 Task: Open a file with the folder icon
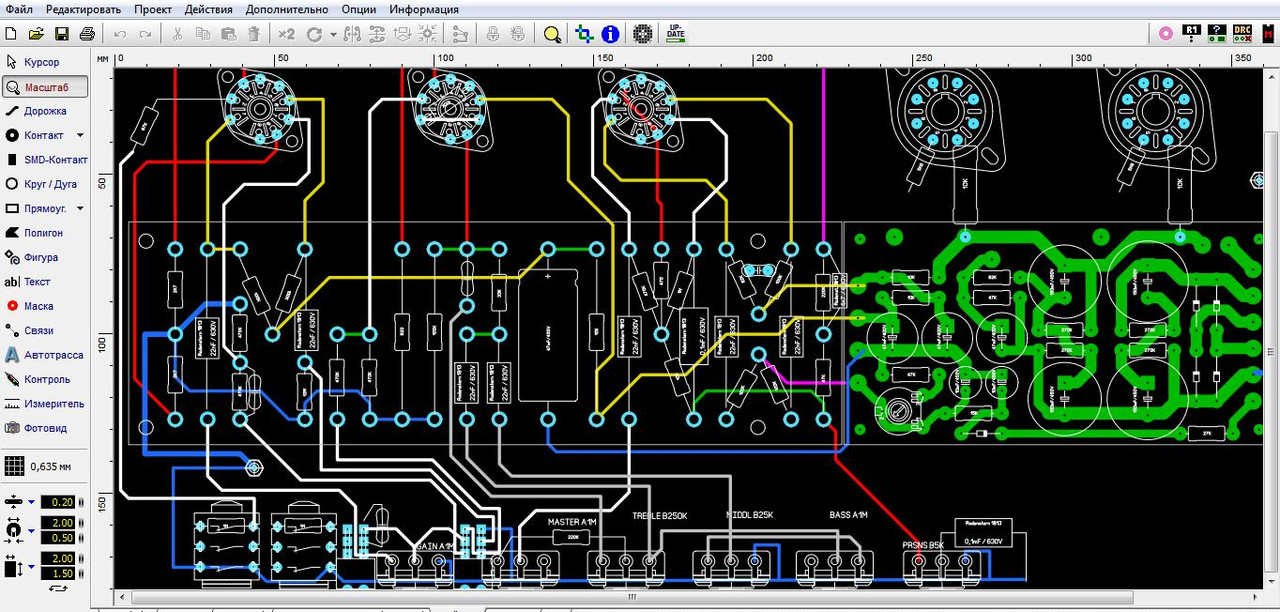coord(36,34)
